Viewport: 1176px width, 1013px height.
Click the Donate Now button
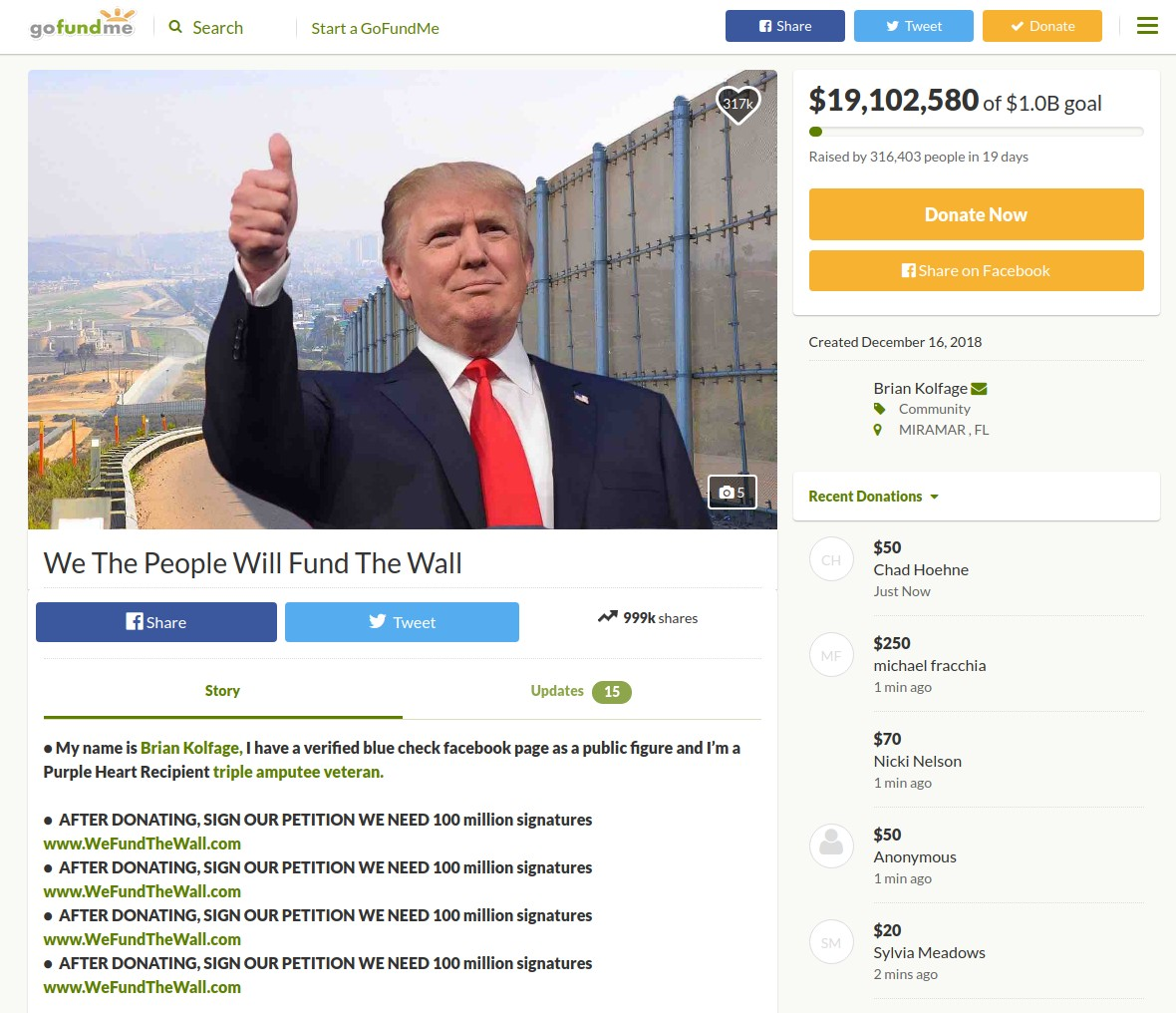coord(976,214)
